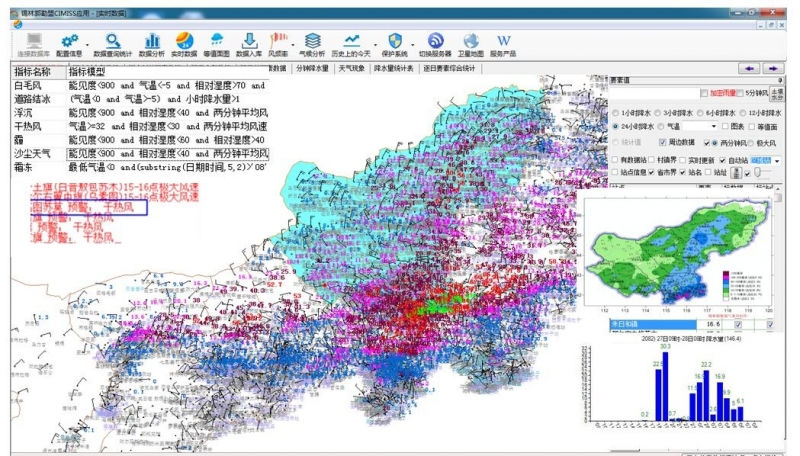Select the 1小时降水 radio button
This screenshot has height=456, width=800.
tap(616, 114)
